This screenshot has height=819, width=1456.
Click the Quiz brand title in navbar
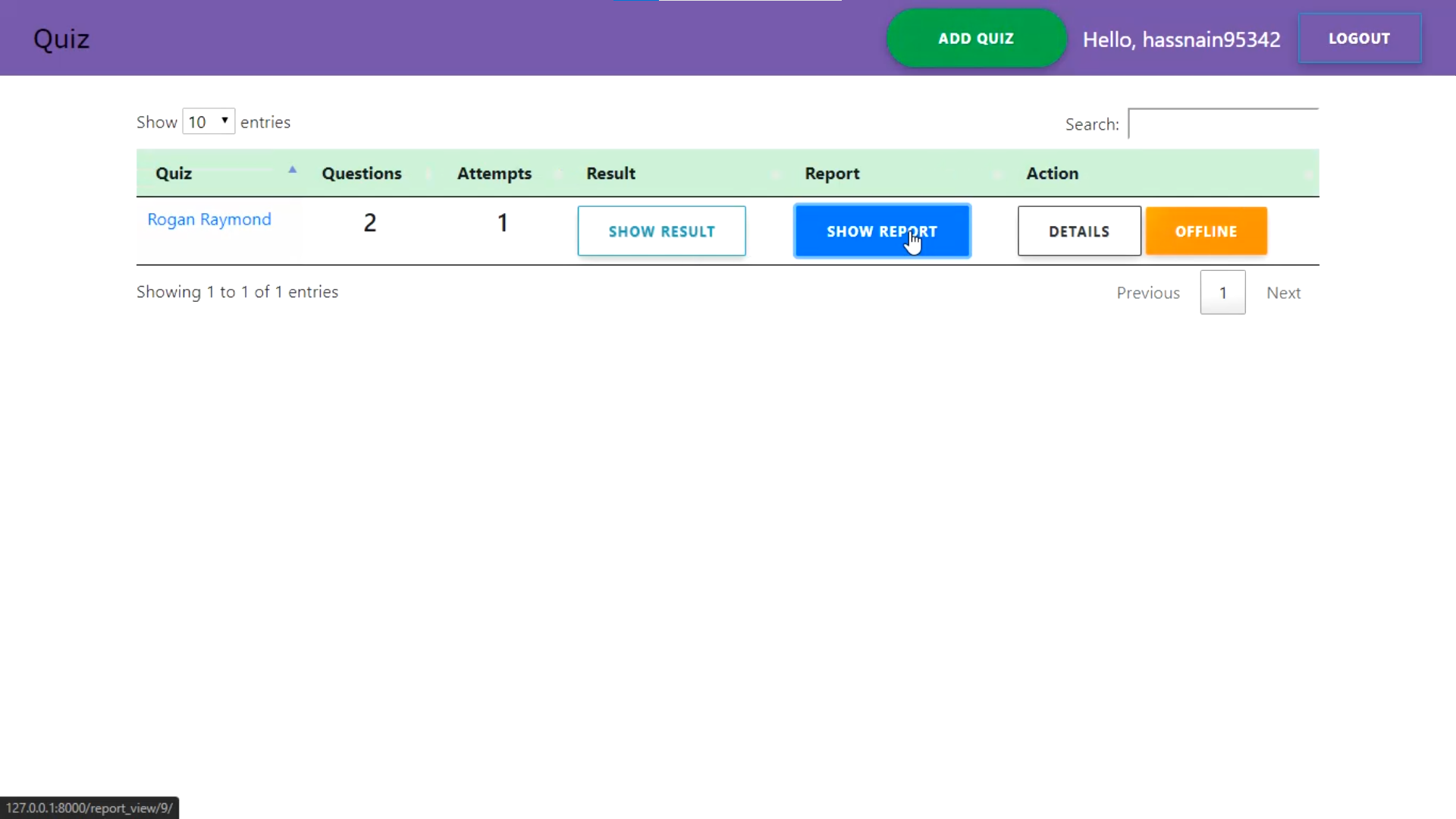click(x=61, y=39)
